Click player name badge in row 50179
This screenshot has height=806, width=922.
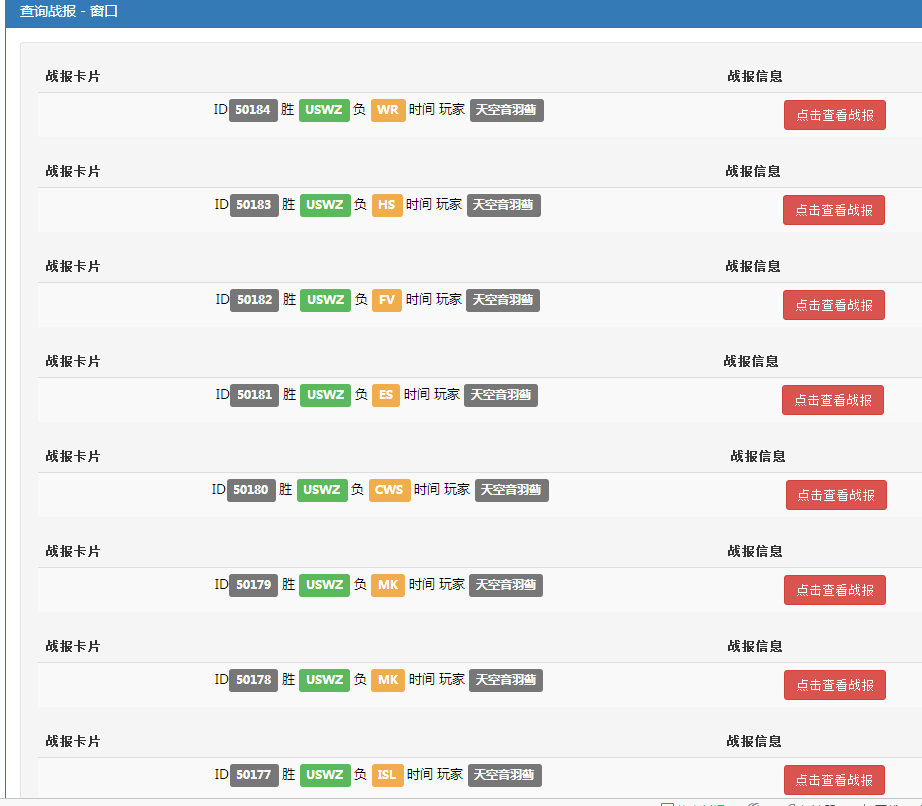pyautogui.click(x=506, y=585)
